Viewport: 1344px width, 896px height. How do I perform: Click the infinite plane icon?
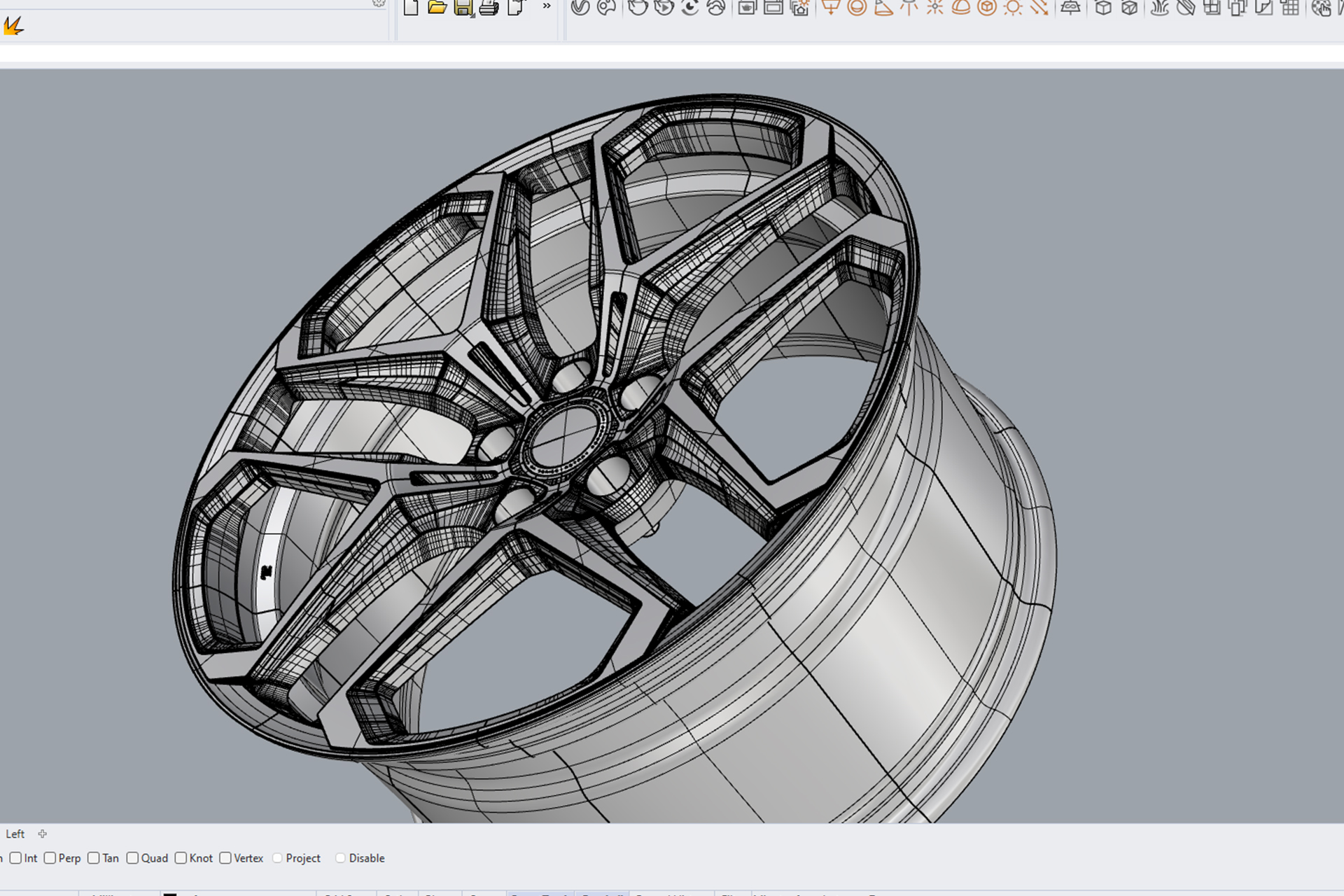pos(1070,7)
